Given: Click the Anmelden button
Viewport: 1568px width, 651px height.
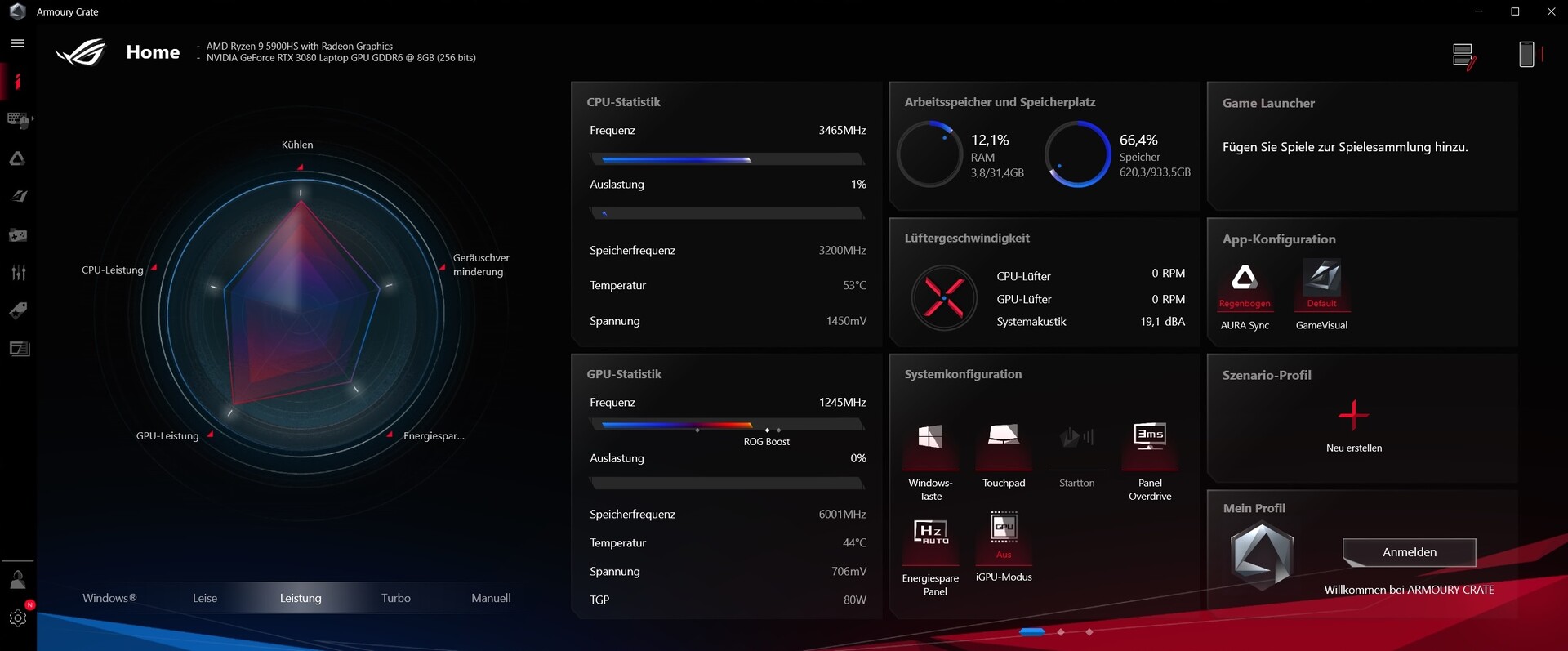Looking at the screenshot, I should (x=1410, y=552).
